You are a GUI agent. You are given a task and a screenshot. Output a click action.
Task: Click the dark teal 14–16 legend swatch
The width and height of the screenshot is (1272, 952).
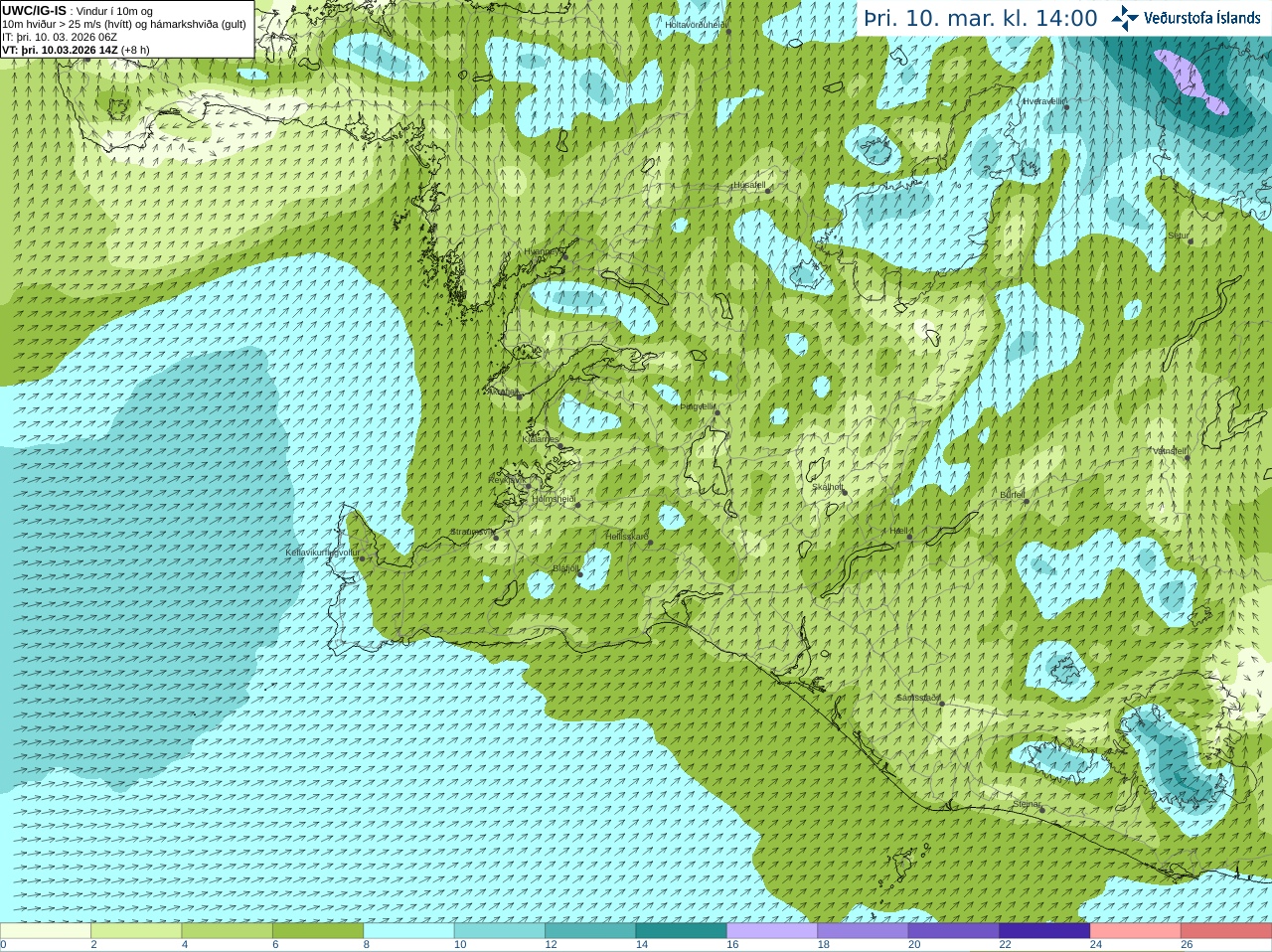pyautogui.click(x=682, y=931)
